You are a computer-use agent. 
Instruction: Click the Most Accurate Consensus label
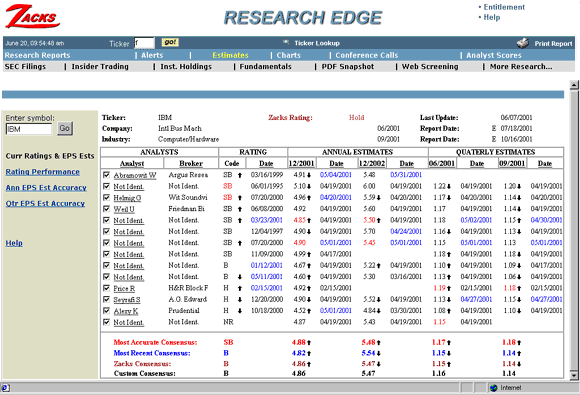tap(155, 342)
